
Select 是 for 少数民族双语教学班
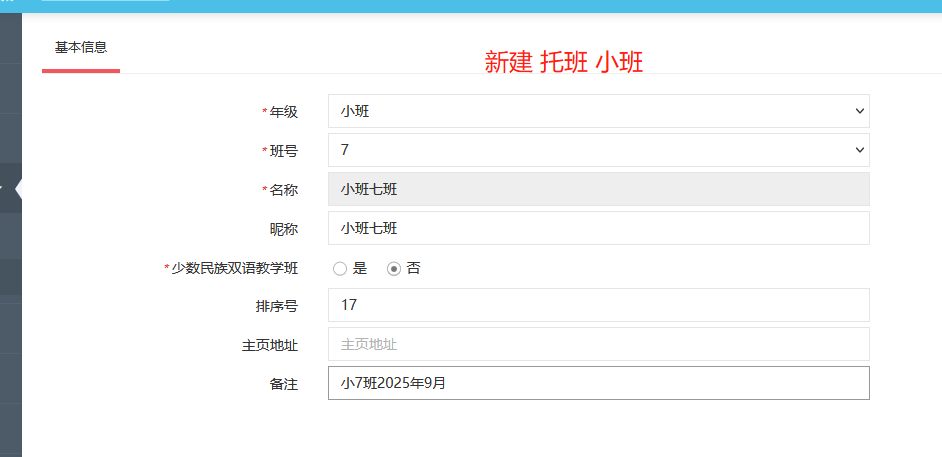click(340, 269)
